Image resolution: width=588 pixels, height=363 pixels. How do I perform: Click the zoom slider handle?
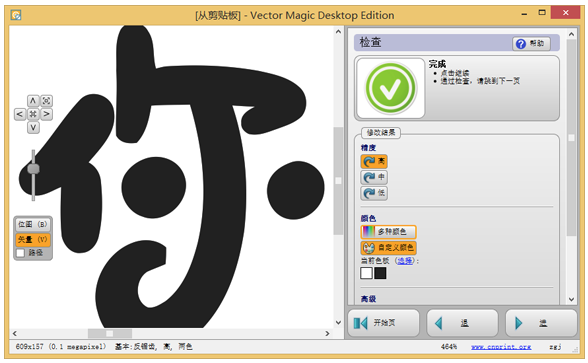click(x=33, y=169)
